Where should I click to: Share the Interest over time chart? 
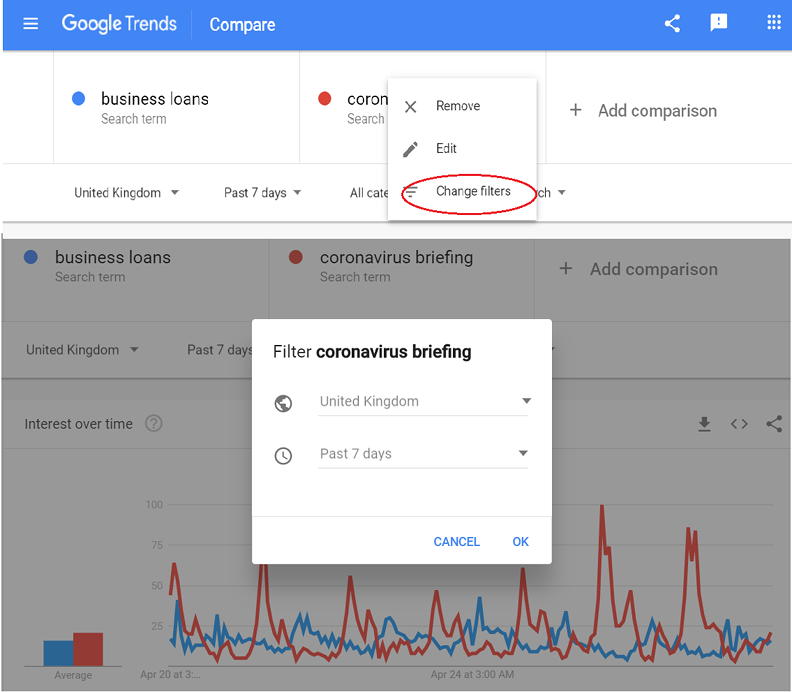coord(774,424)
